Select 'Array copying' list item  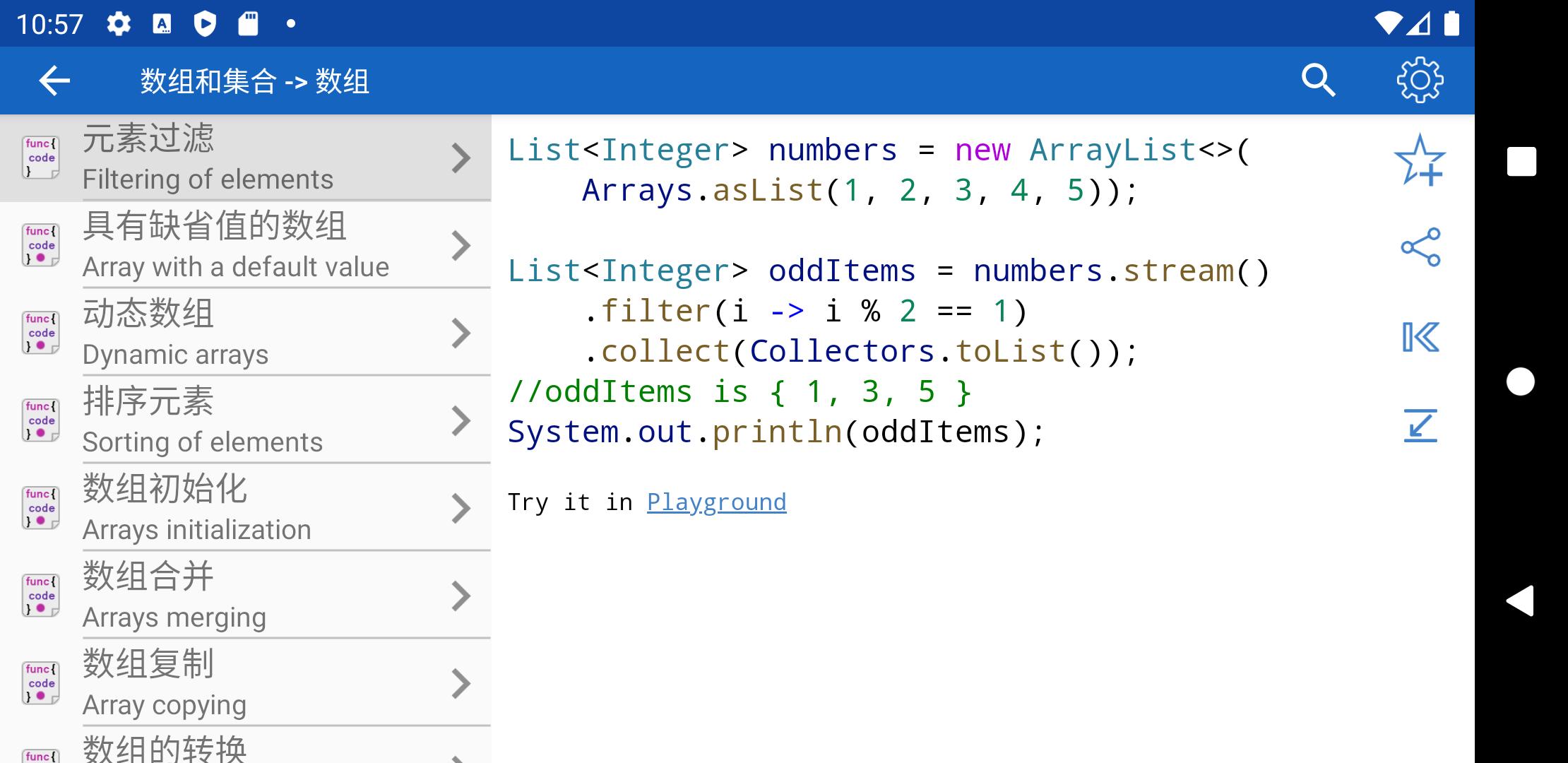tap(246, 683)
